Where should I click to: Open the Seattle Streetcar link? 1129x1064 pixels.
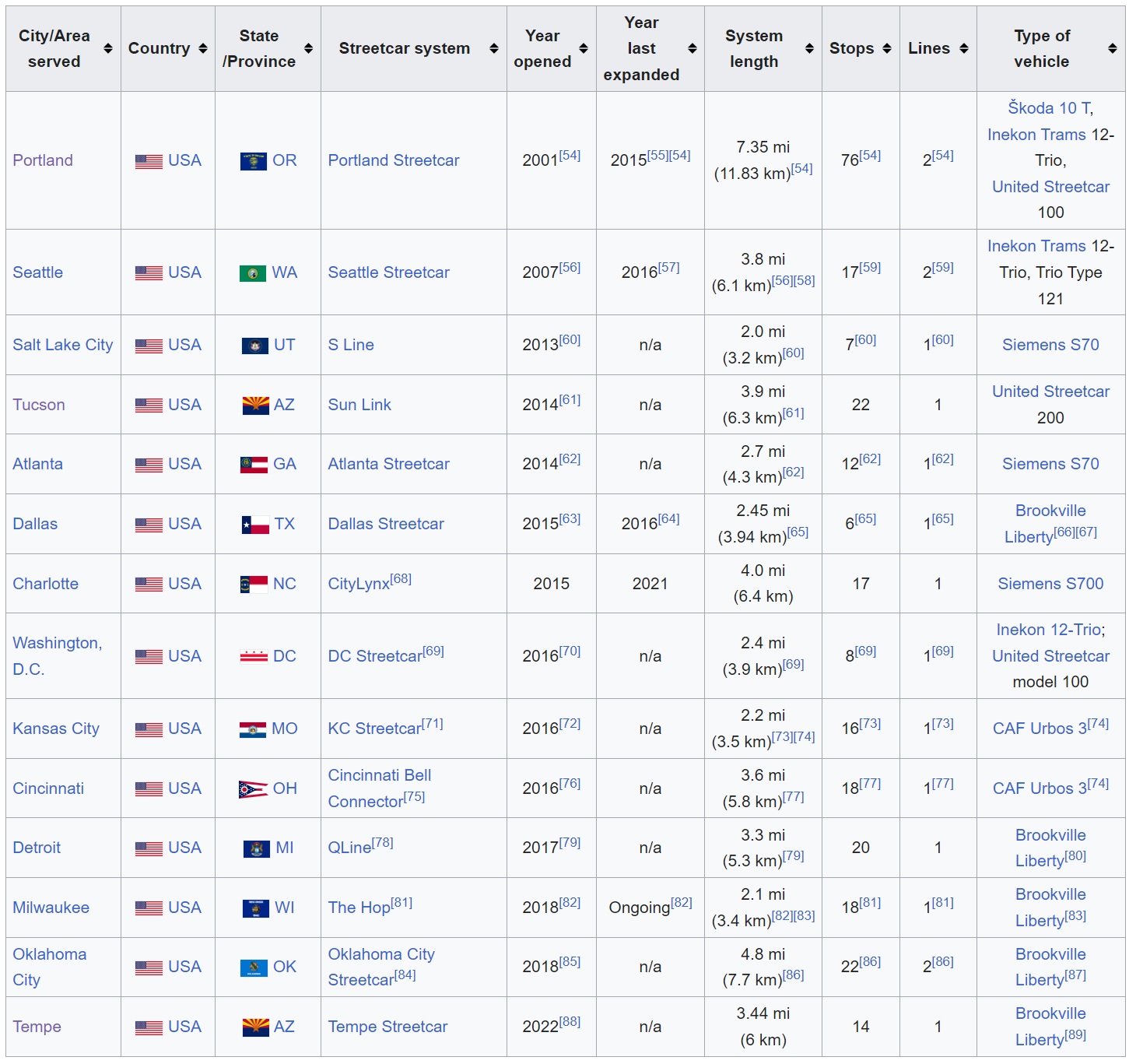(x=388, y=272)
